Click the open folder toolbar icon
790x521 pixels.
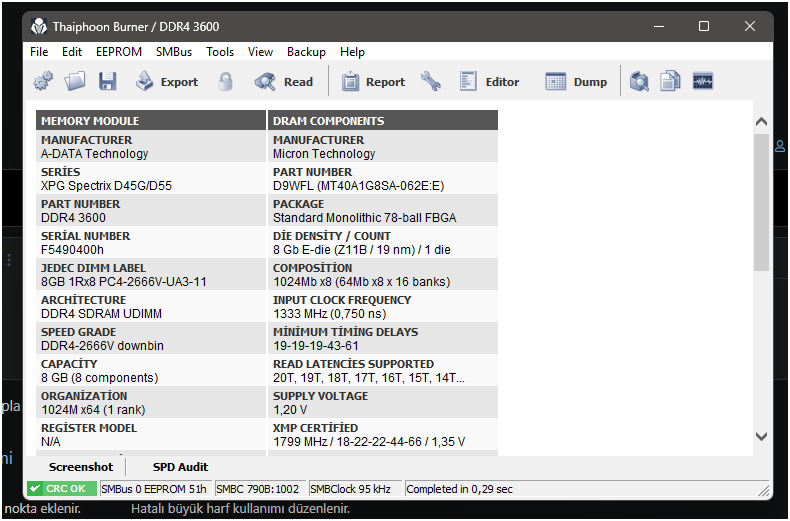75,81
